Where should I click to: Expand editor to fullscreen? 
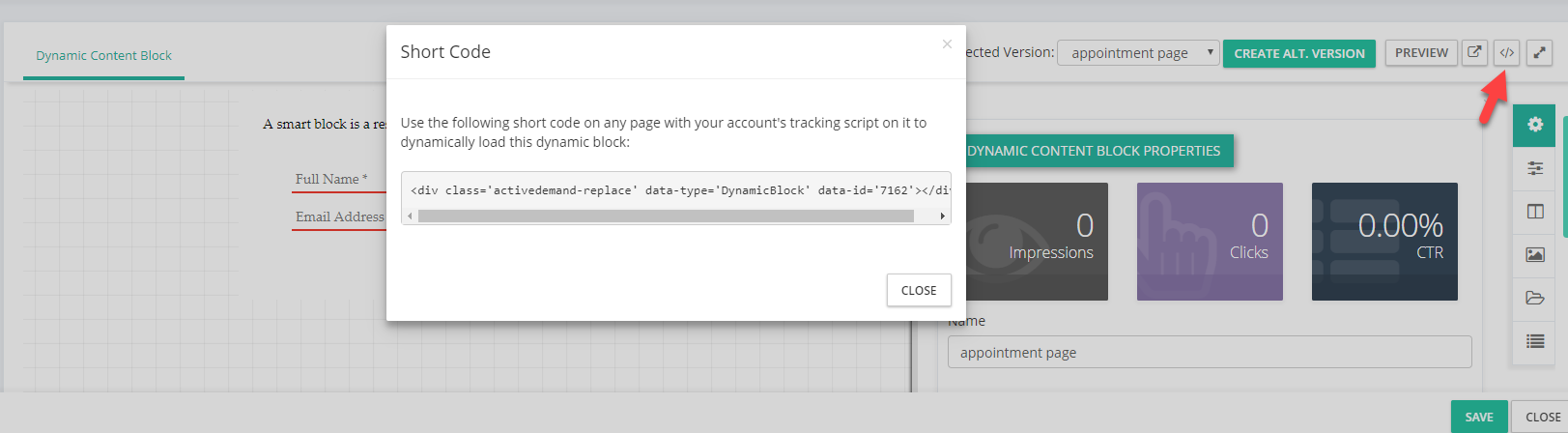coord(1539,53)
